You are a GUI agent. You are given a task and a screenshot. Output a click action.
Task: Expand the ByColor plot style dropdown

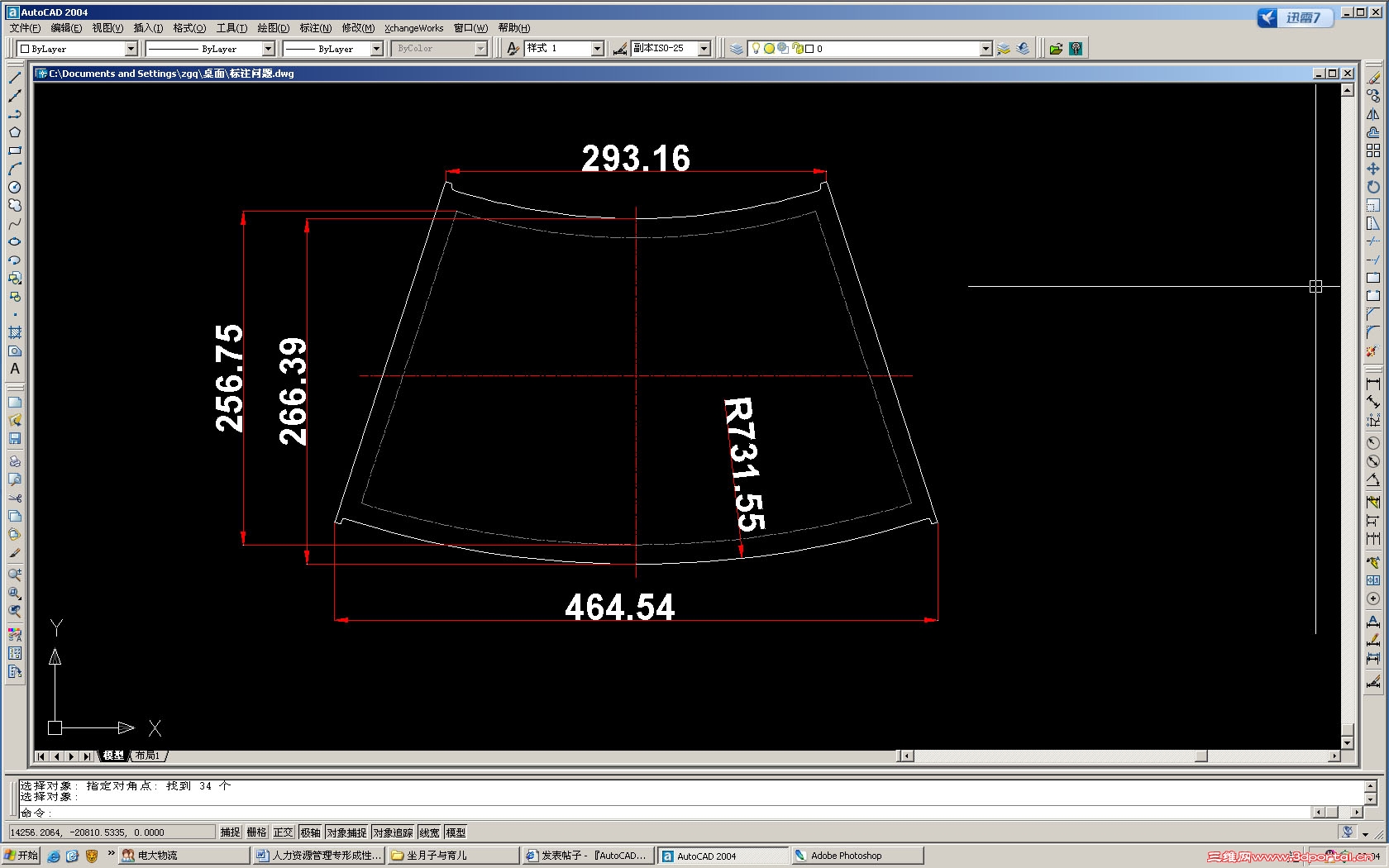(481, 49)
